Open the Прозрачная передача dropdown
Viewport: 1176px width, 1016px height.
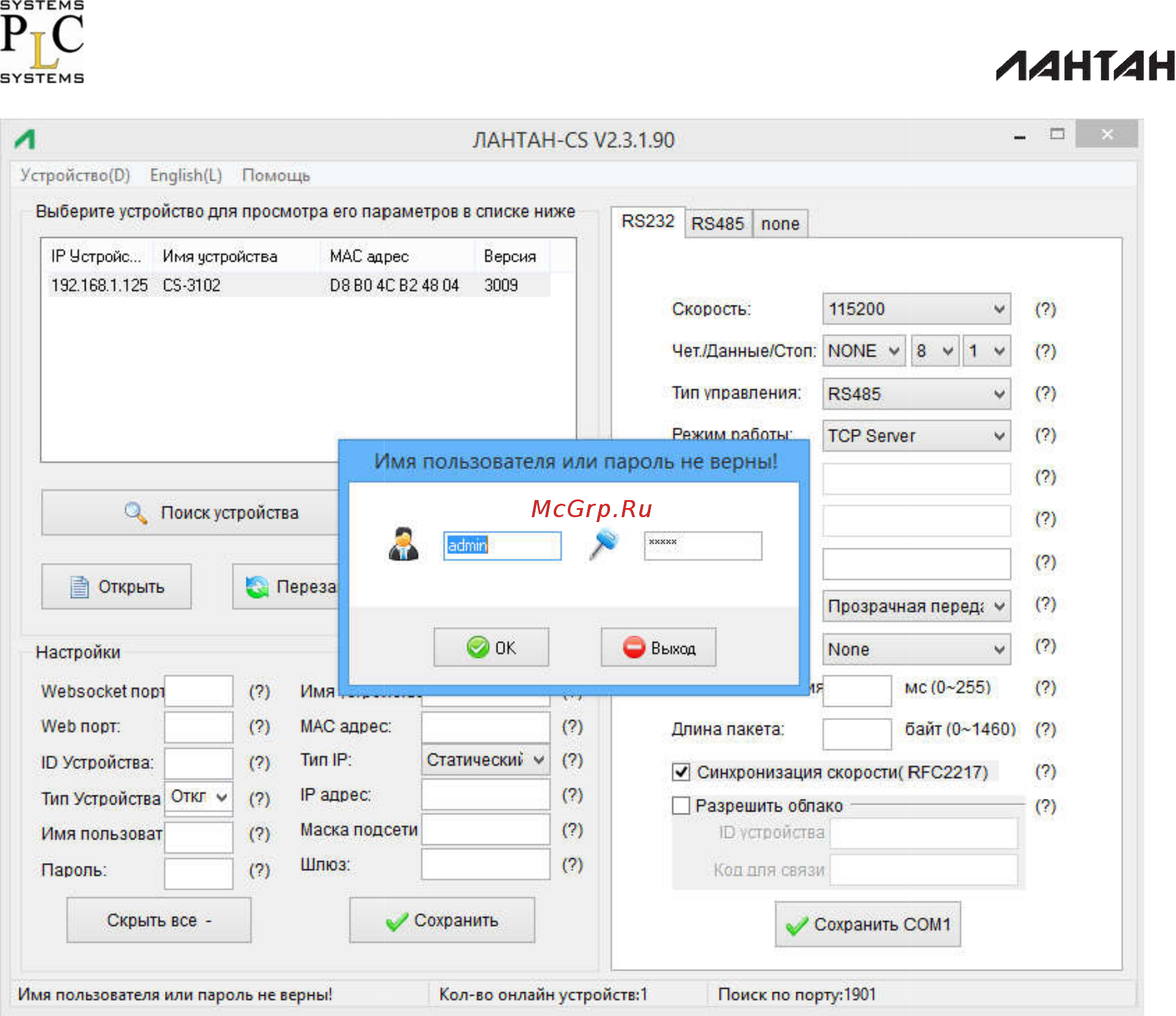click(x=916, y=606)
